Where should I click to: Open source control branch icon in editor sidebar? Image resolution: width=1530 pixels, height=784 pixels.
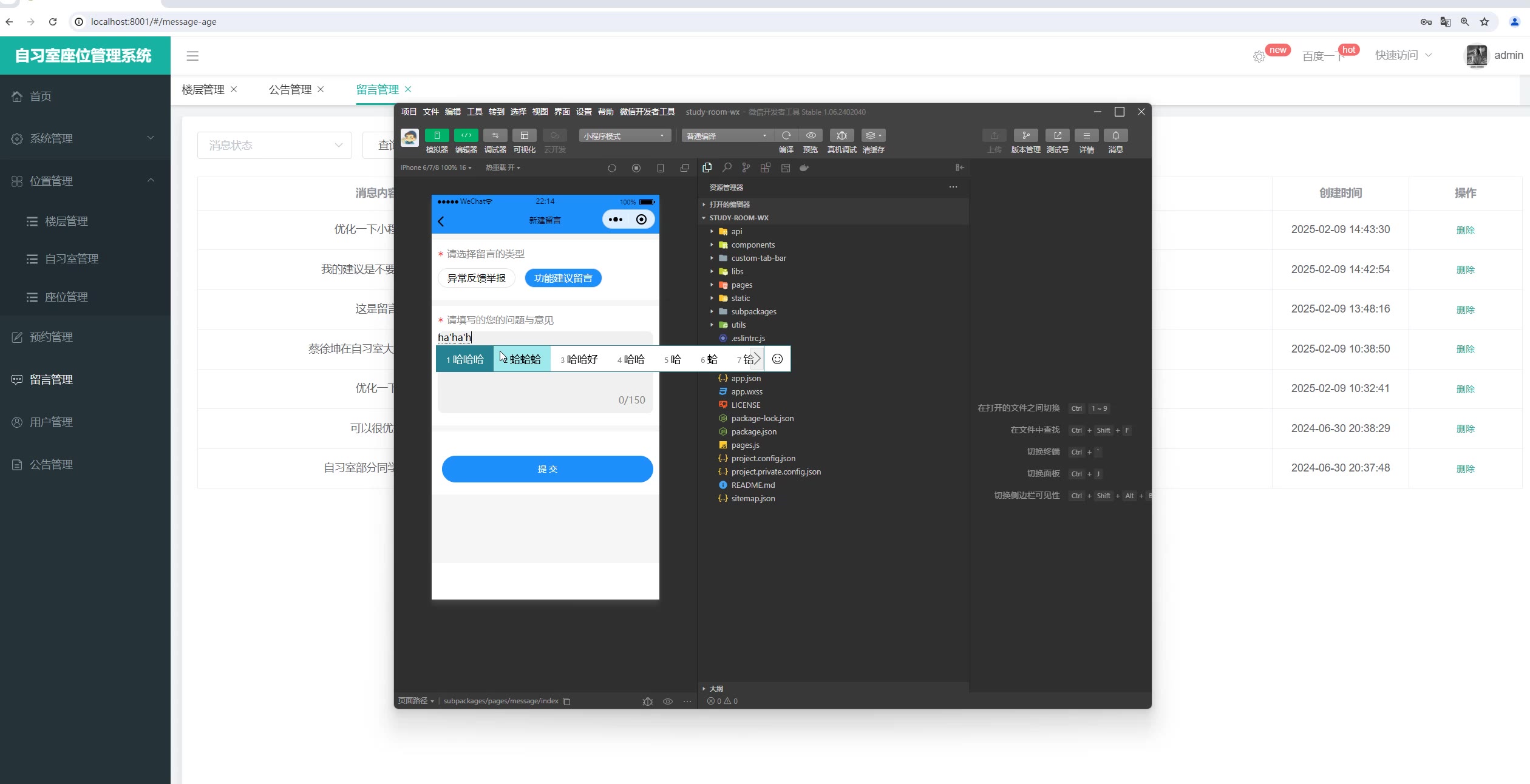pyautogui.click(x=746, y=167)
